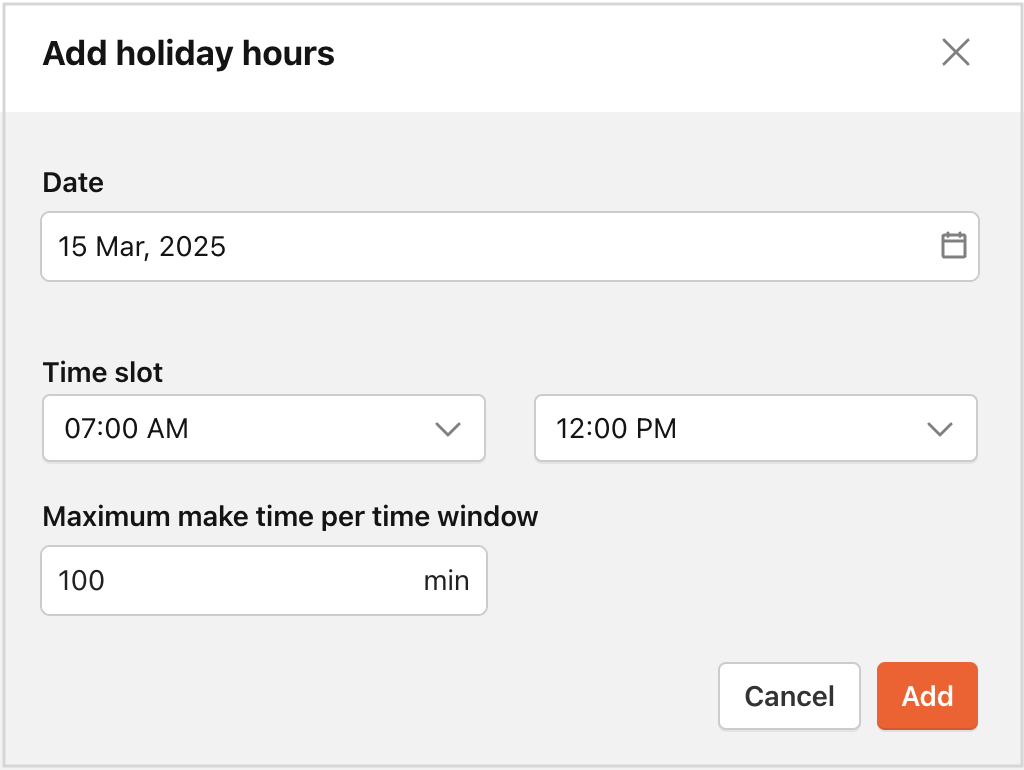Open the 07:00 AM start time dropdown

pyautogui.click(x=264, y=428)
